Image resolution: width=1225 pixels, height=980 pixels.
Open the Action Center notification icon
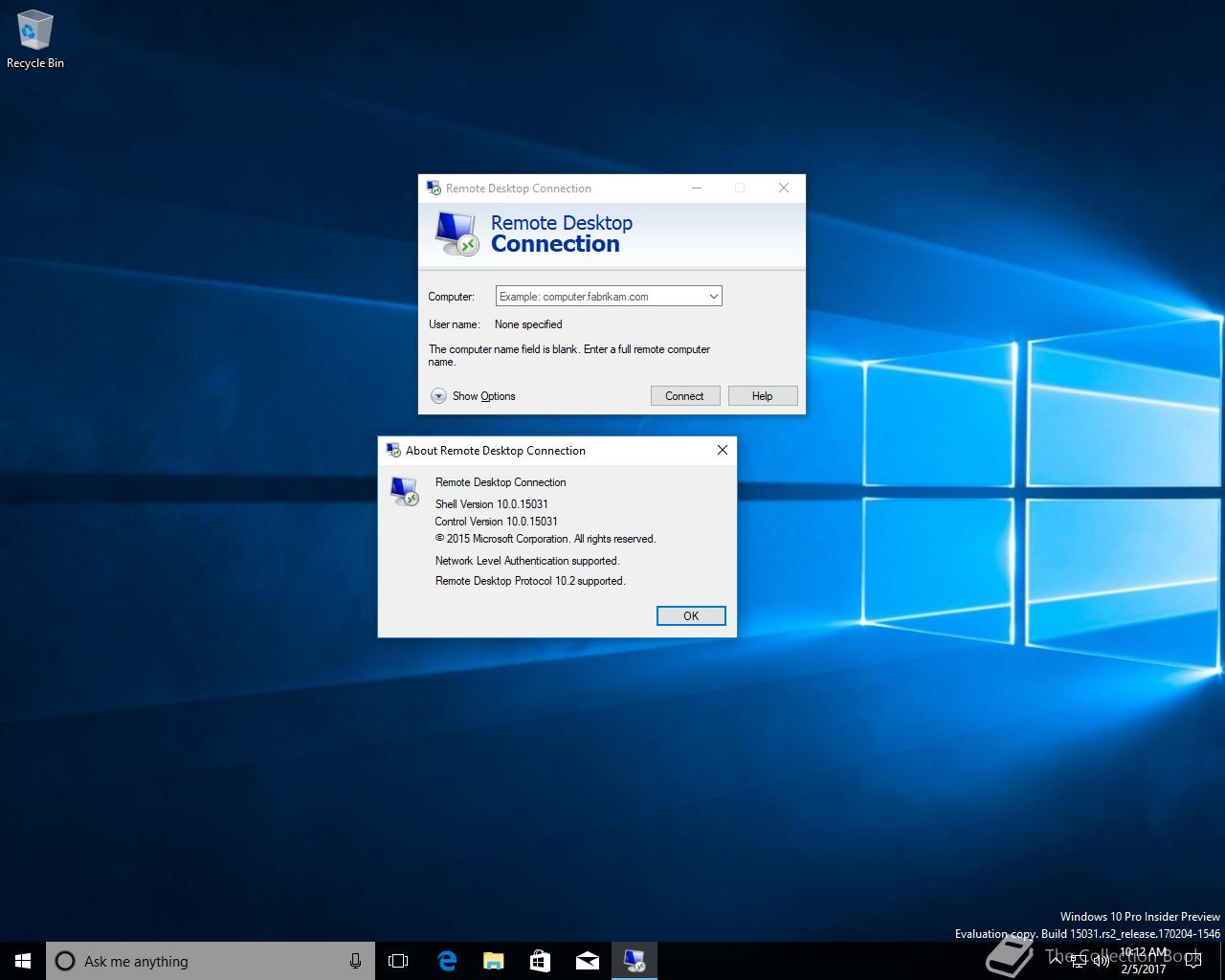1193,961
